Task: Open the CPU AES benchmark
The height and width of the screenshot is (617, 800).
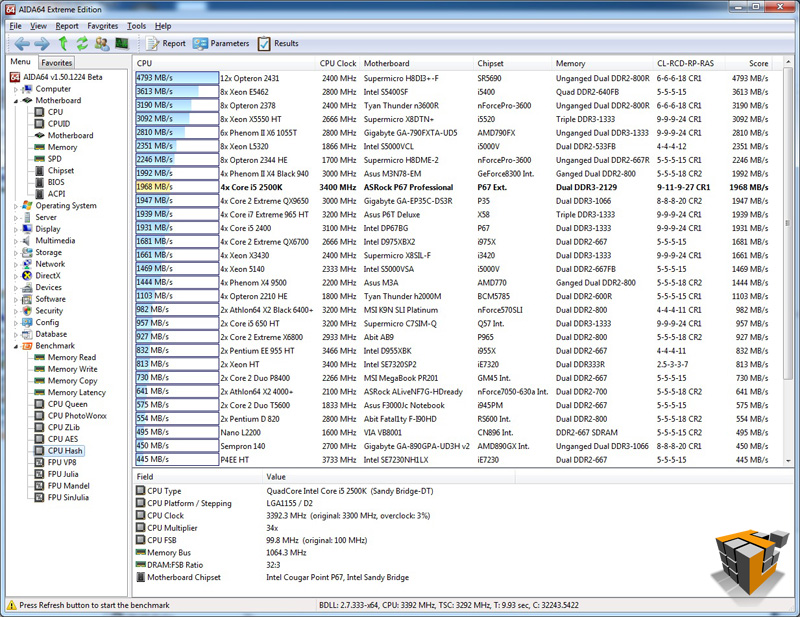Action: pos(63,439)
